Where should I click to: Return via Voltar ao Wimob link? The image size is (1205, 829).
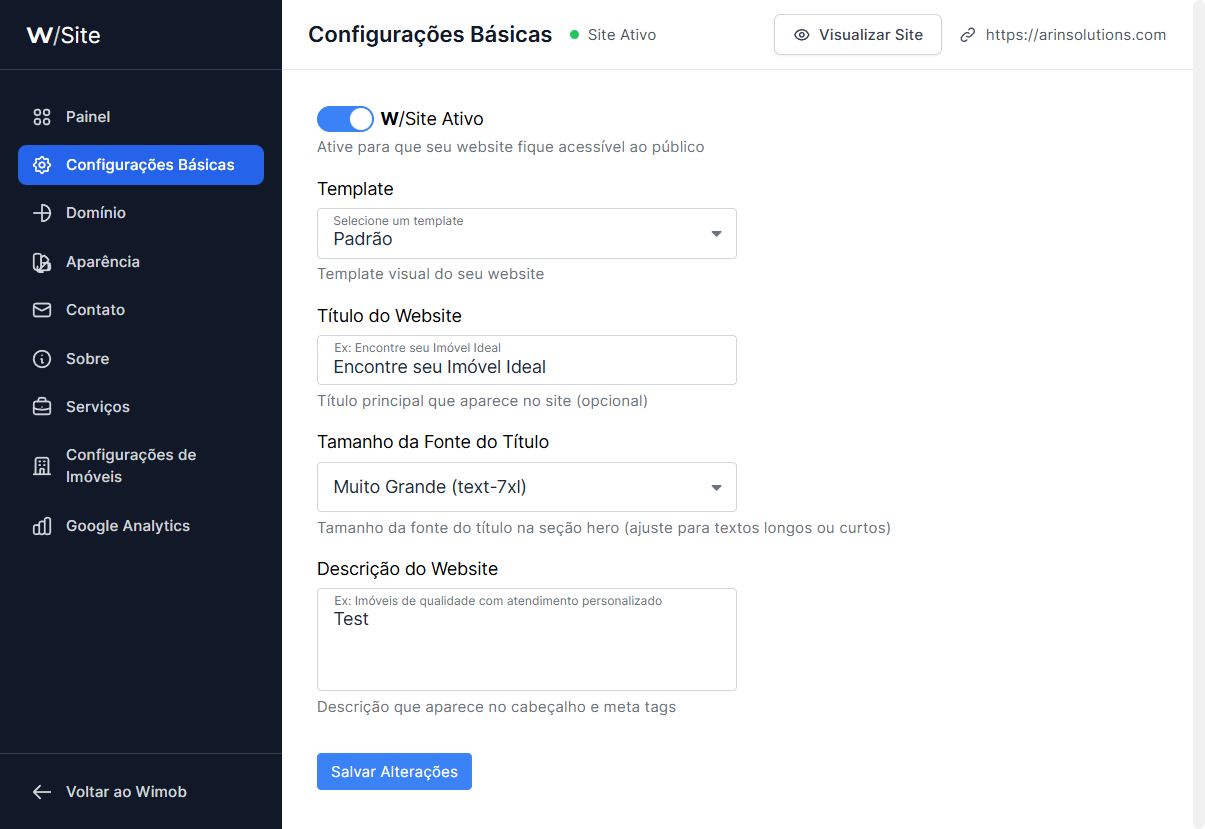[x=126, y=792]
